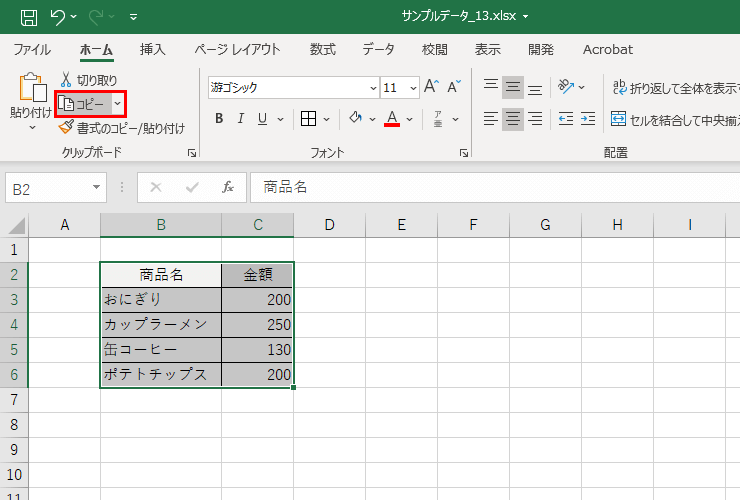The width and height of the screenshot is (740, 500).
Task: Decrease indent
Action: click(x=566, y=119)
